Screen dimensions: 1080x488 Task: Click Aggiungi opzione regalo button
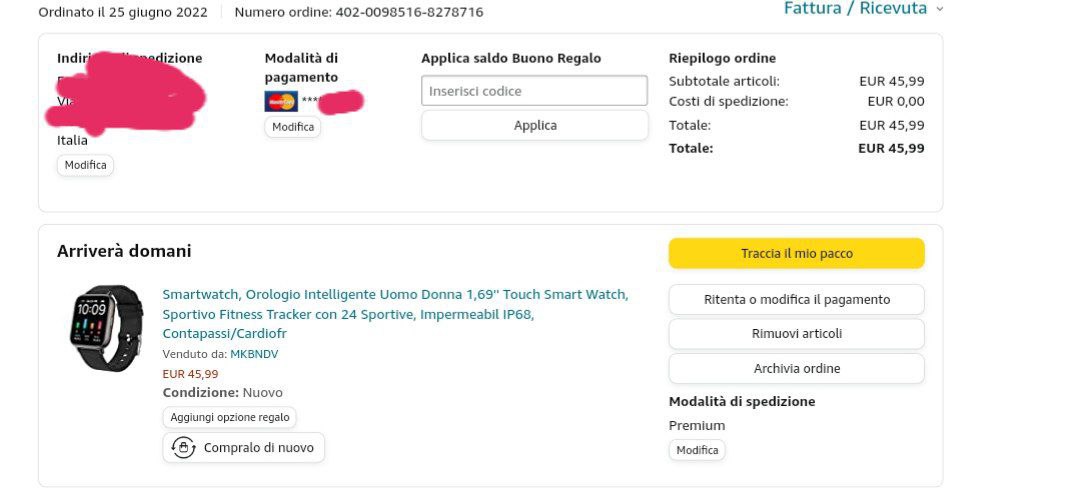tap(230, 417)
